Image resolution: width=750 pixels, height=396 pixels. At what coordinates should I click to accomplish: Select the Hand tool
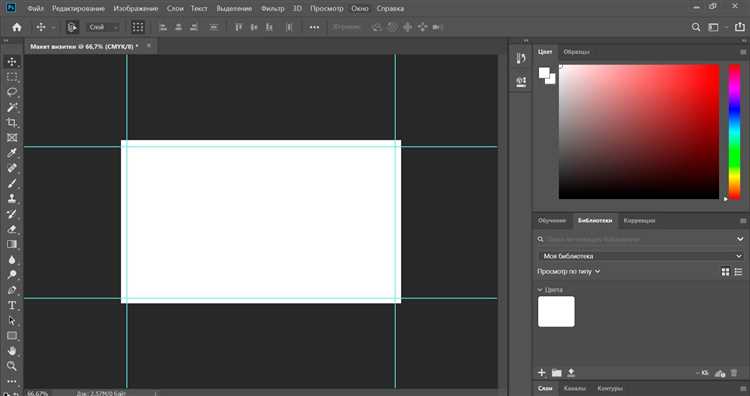pos(12,351)
